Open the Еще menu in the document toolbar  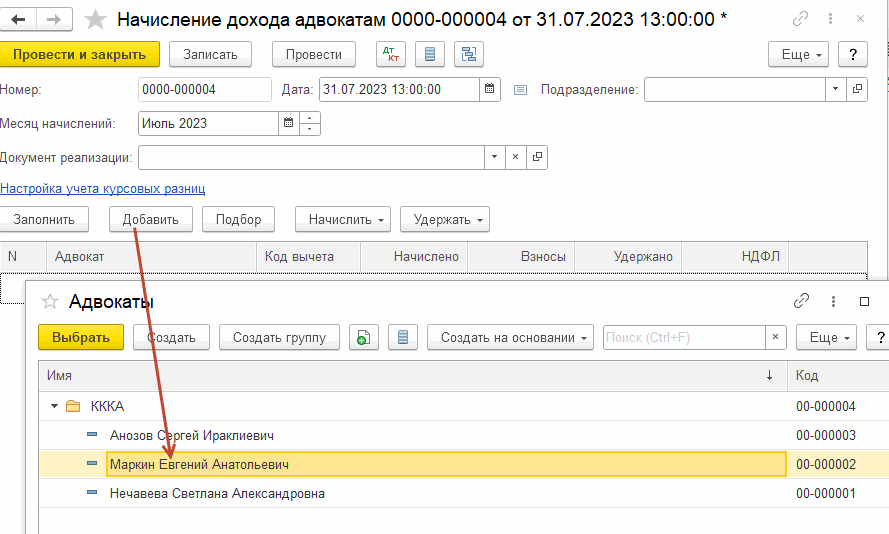[798, 55]
